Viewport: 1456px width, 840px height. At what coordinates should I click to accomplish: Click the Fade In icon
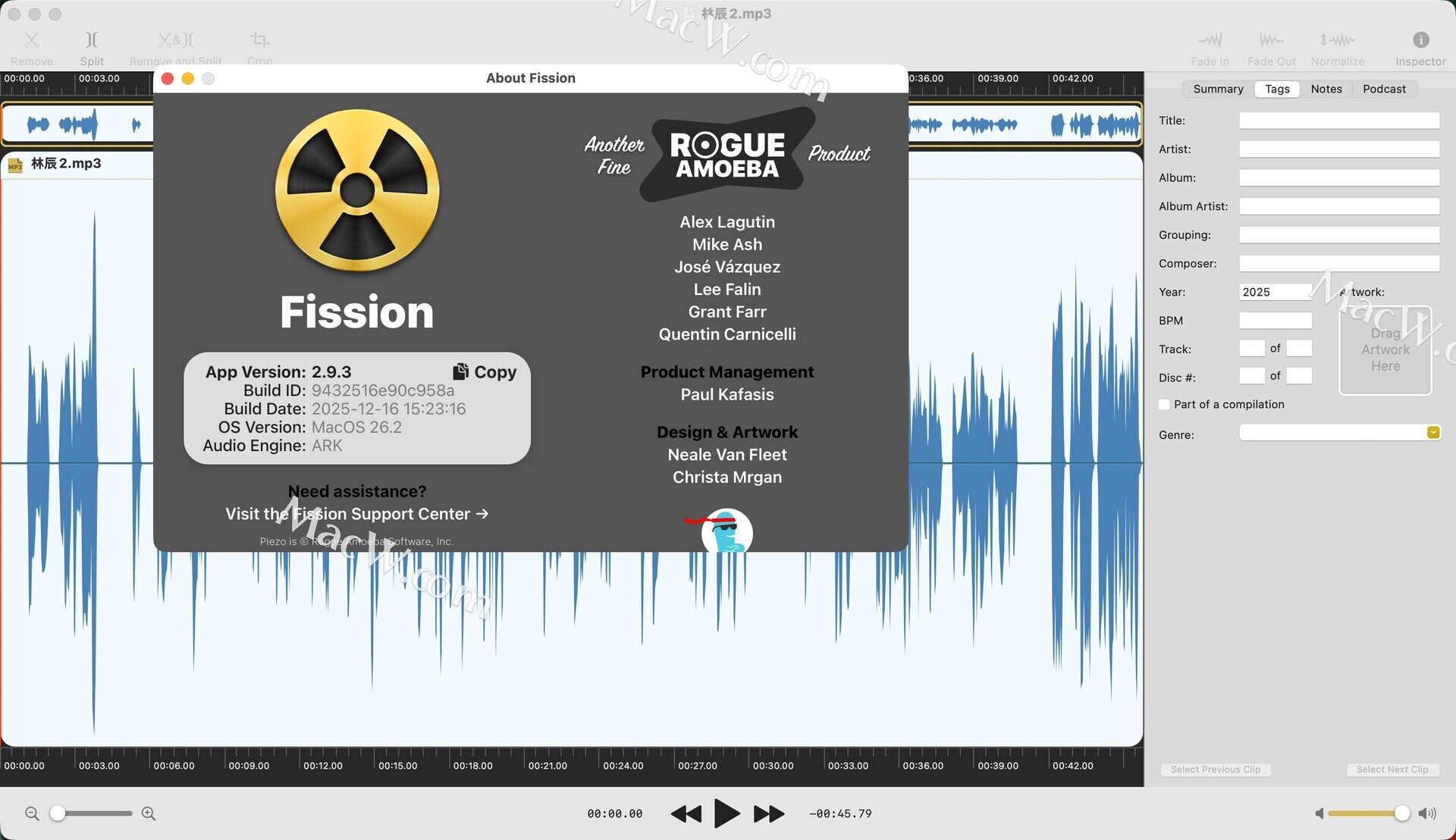coord(1210,39)
